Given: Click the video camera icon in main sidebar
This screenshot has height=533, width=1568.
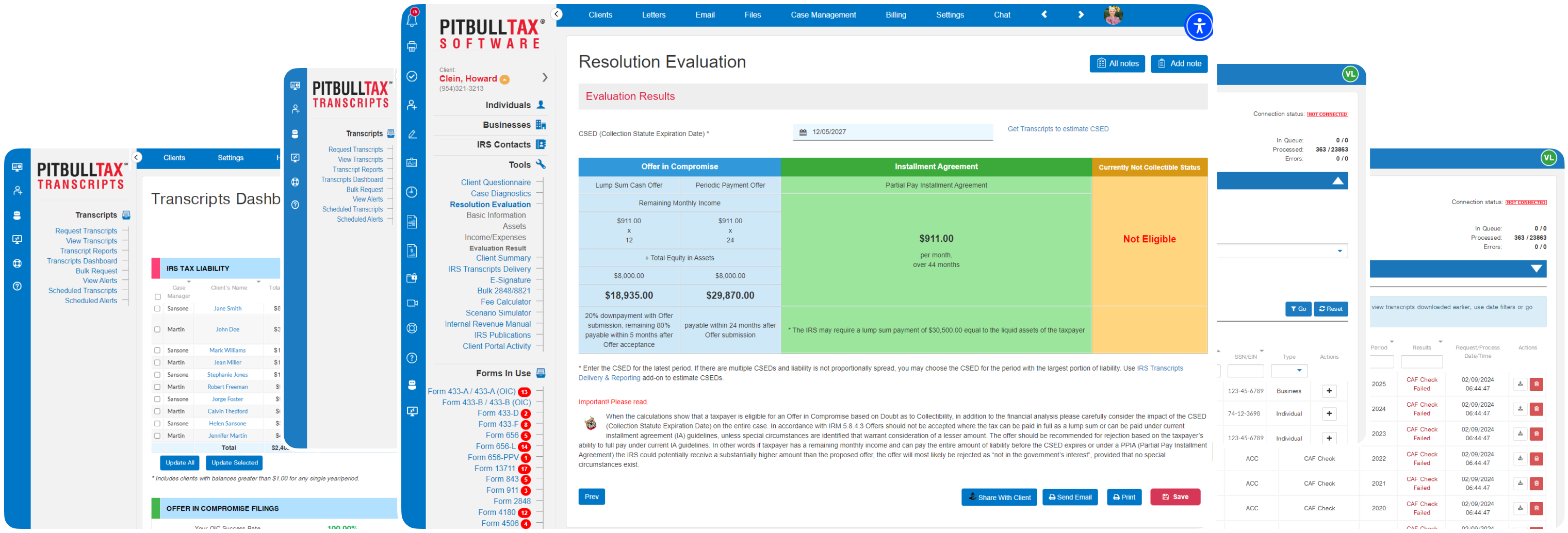Looking at the screenshot, I should pyautogui.click(x=412, y=303).
